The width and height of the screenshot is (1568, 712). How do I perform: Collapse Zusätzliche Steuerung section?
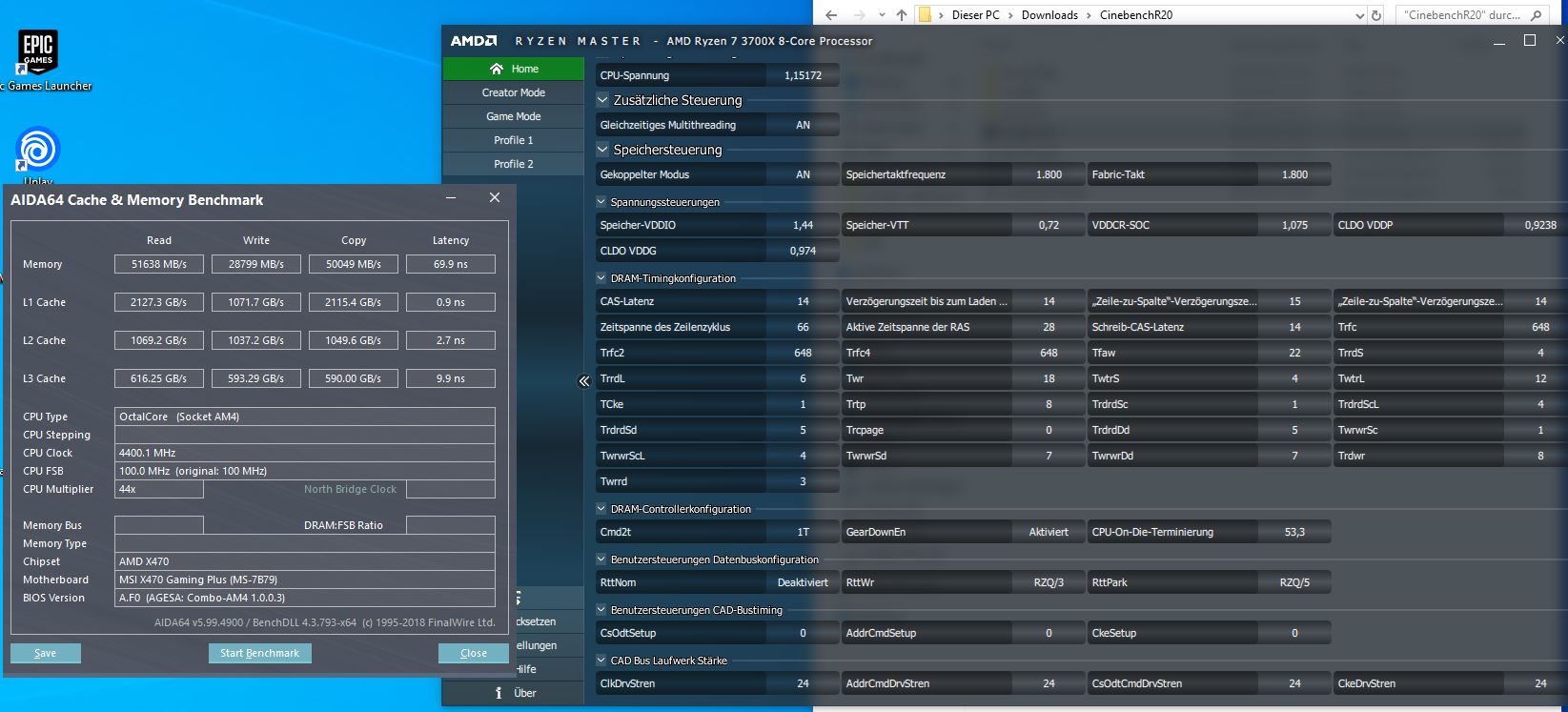click(x=602, y=100)
